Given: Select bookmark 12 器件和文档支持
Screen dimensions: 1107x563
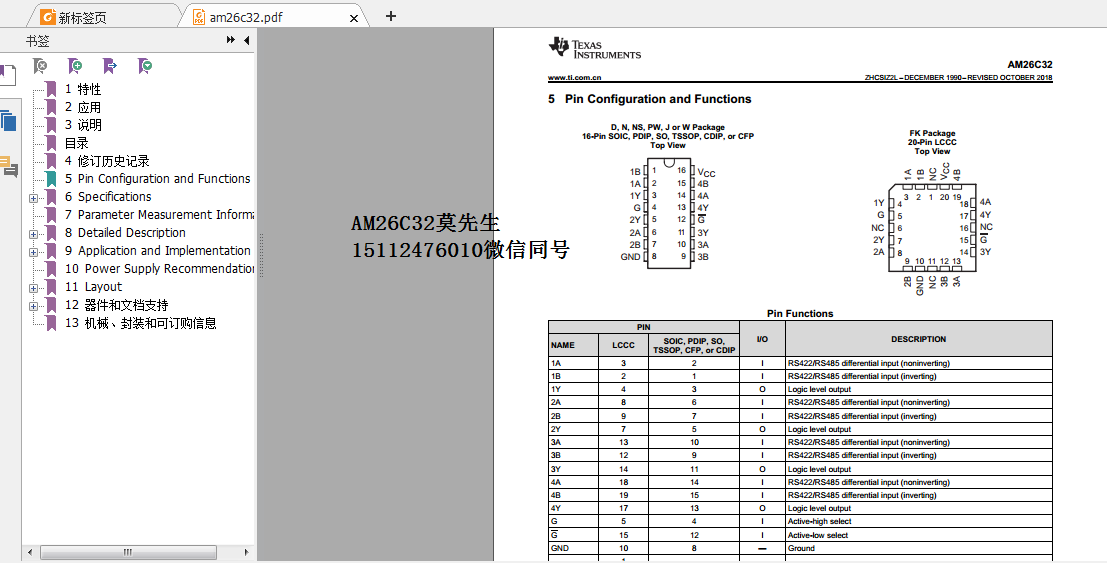Looking at the screenshot, I should tap(116, 305).
